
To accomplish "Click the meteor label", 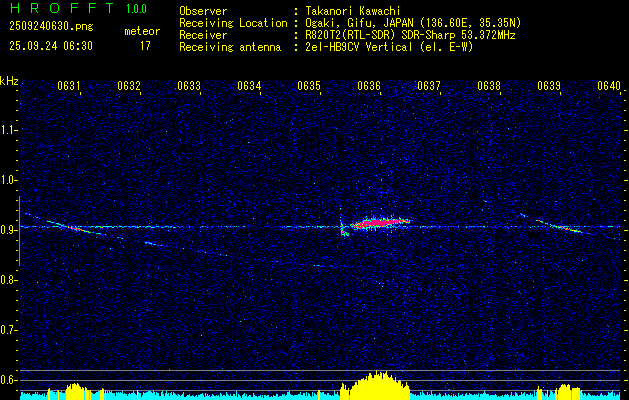I will 142,31.
